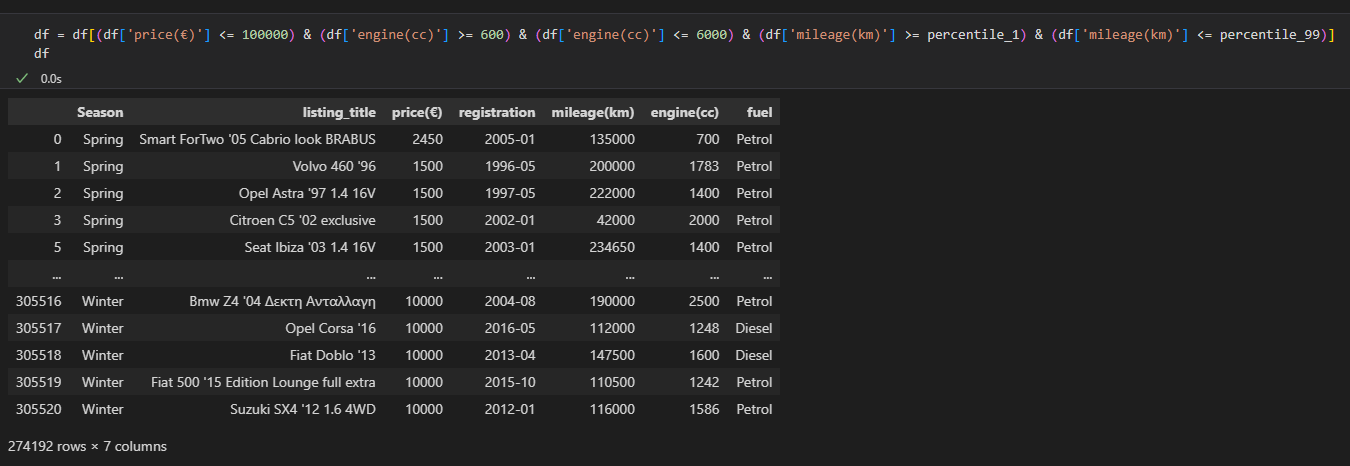Click registration value 2005-01
1350x466 pixels.
(510, 139)
